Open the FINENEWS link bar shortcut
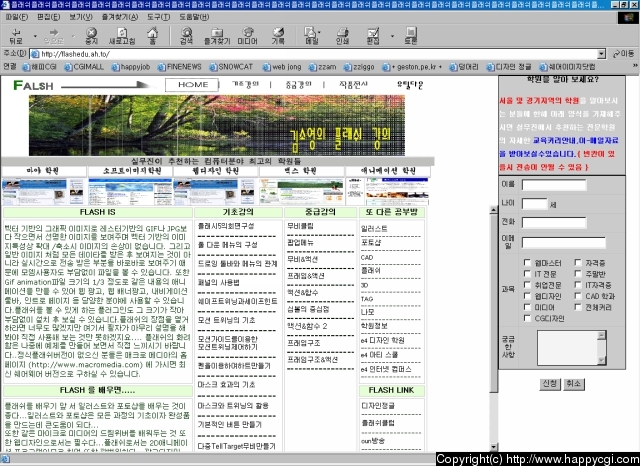 (x=180, y=67)
